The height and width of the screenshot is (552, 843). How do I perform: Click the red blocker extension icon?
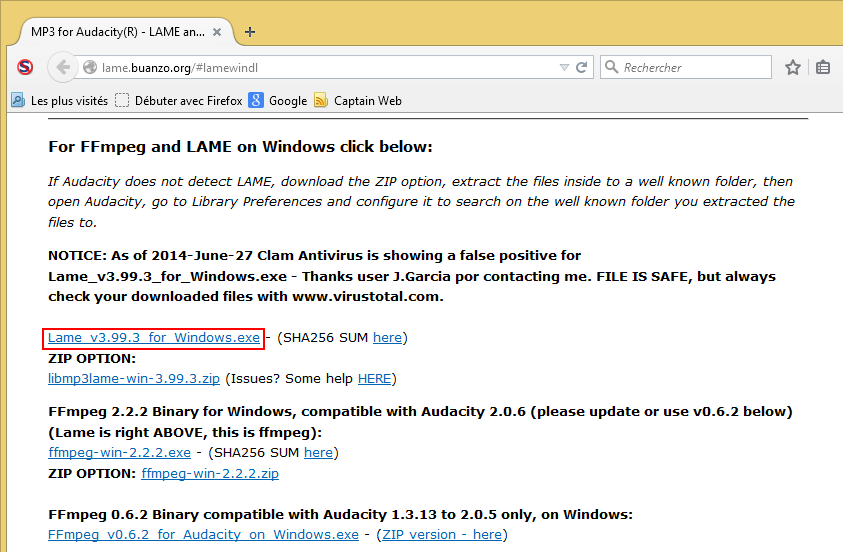[25, 67]
